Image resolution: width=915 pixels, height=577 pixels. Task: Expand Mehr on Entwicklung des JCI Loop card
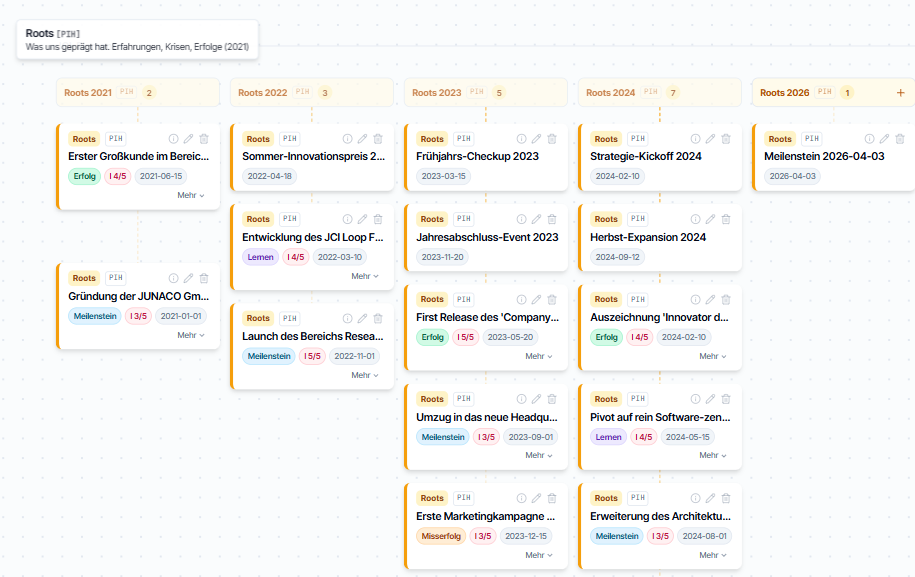365,276
